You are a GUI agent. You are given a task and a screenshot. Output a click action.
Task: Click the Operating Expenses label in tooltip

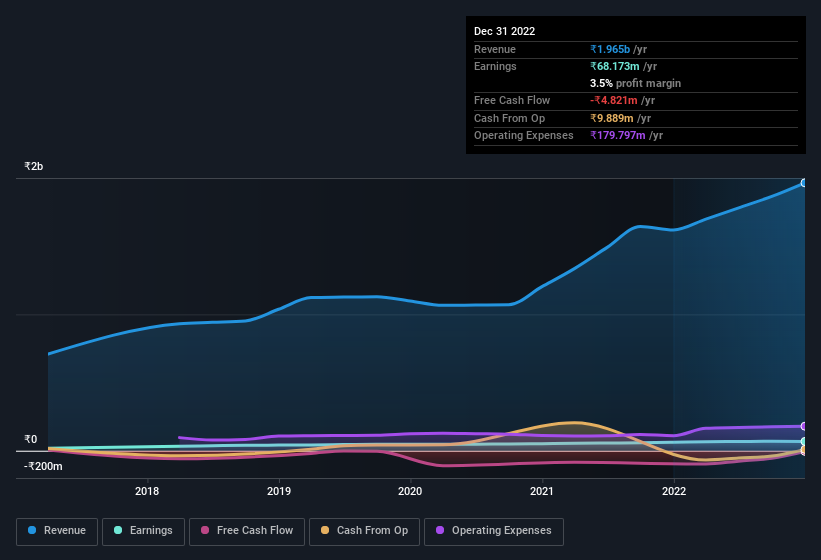click(x=524, y=135)
